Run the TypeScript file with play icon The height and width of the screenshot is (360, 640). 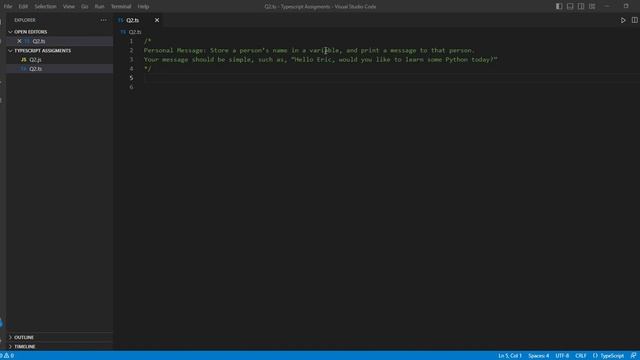click(623, 20)
